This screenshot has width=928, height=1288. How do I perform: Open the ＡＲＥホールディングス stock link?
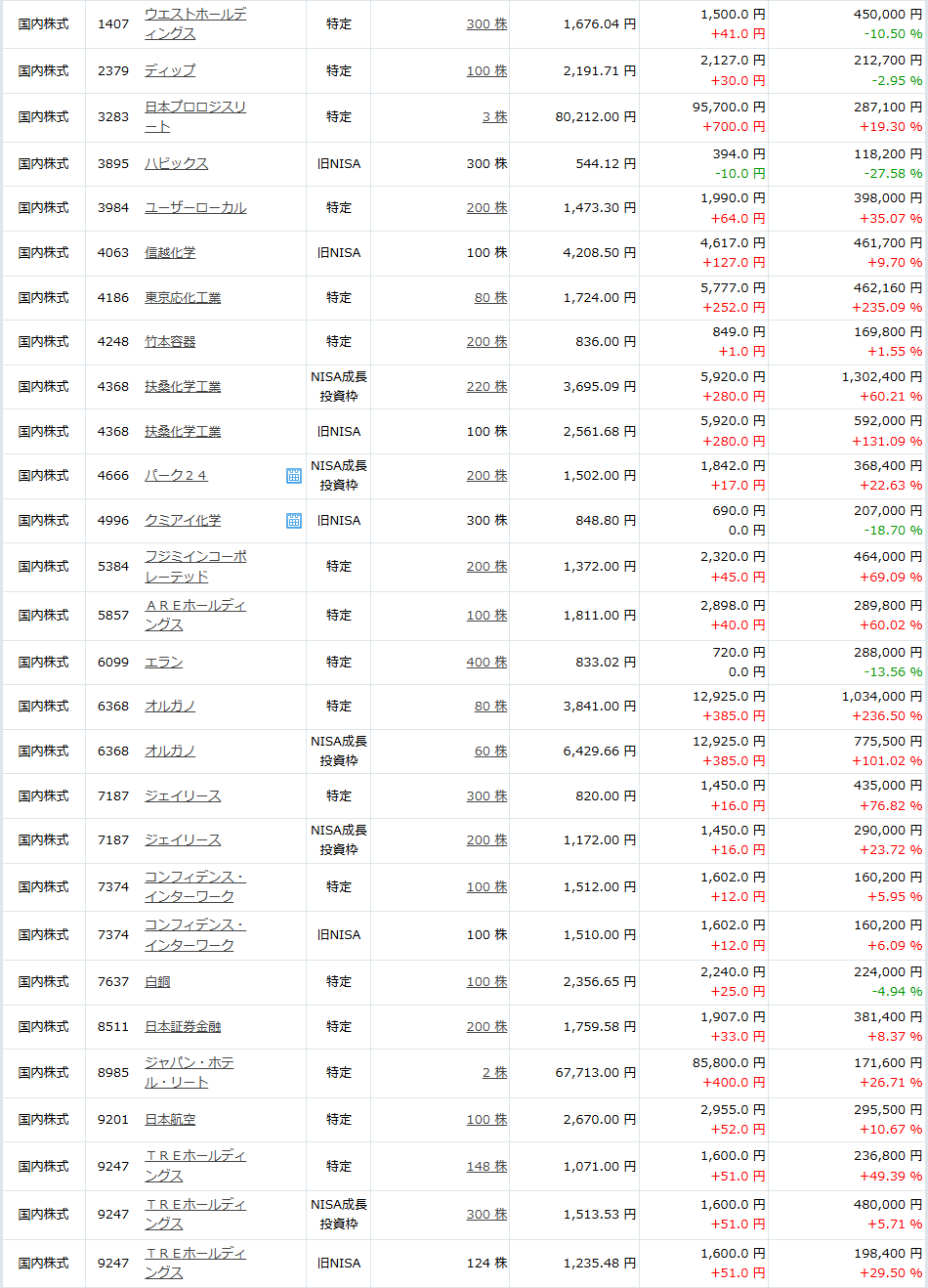click(195, 615)
